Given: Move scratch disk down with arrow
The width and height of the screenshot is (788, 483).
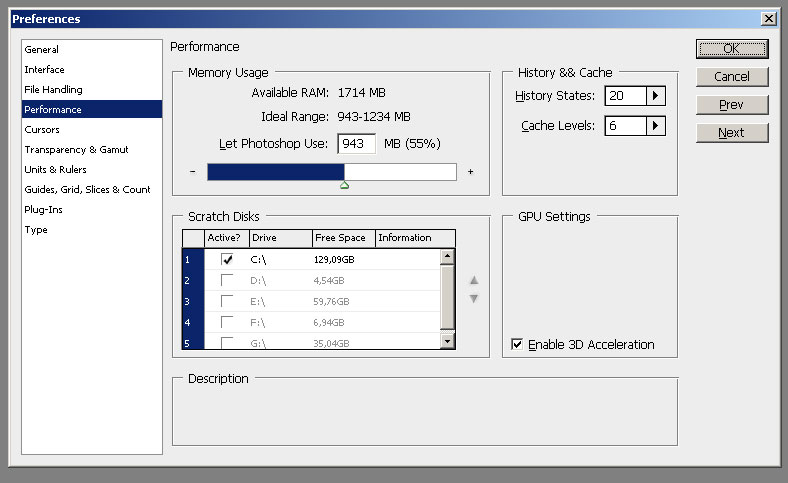Looking at the screenshot, I should point(473,299).
